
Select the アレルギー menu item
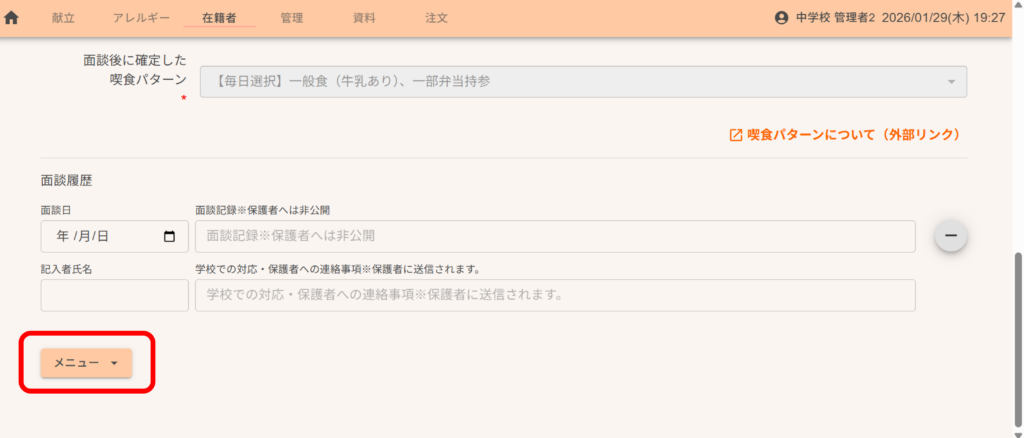[141, 18]
